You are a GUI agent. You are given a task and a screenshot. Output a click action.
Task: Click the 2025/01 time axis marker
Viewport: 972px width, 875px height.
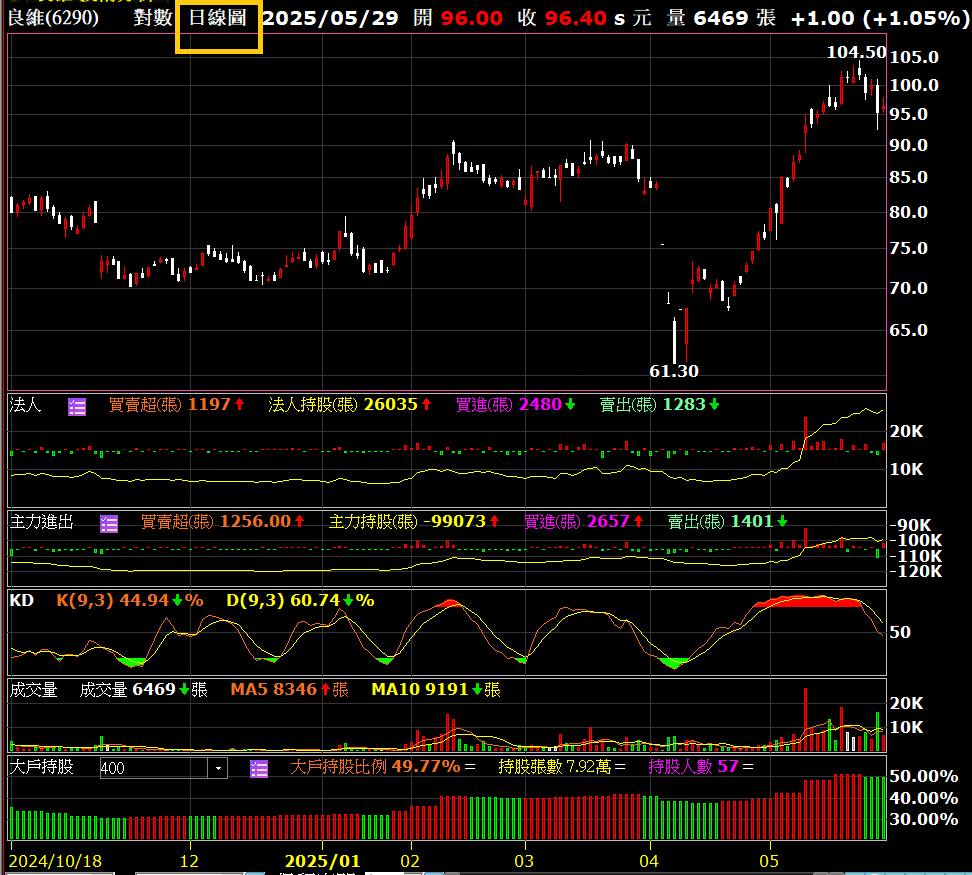tap(322, 861)
